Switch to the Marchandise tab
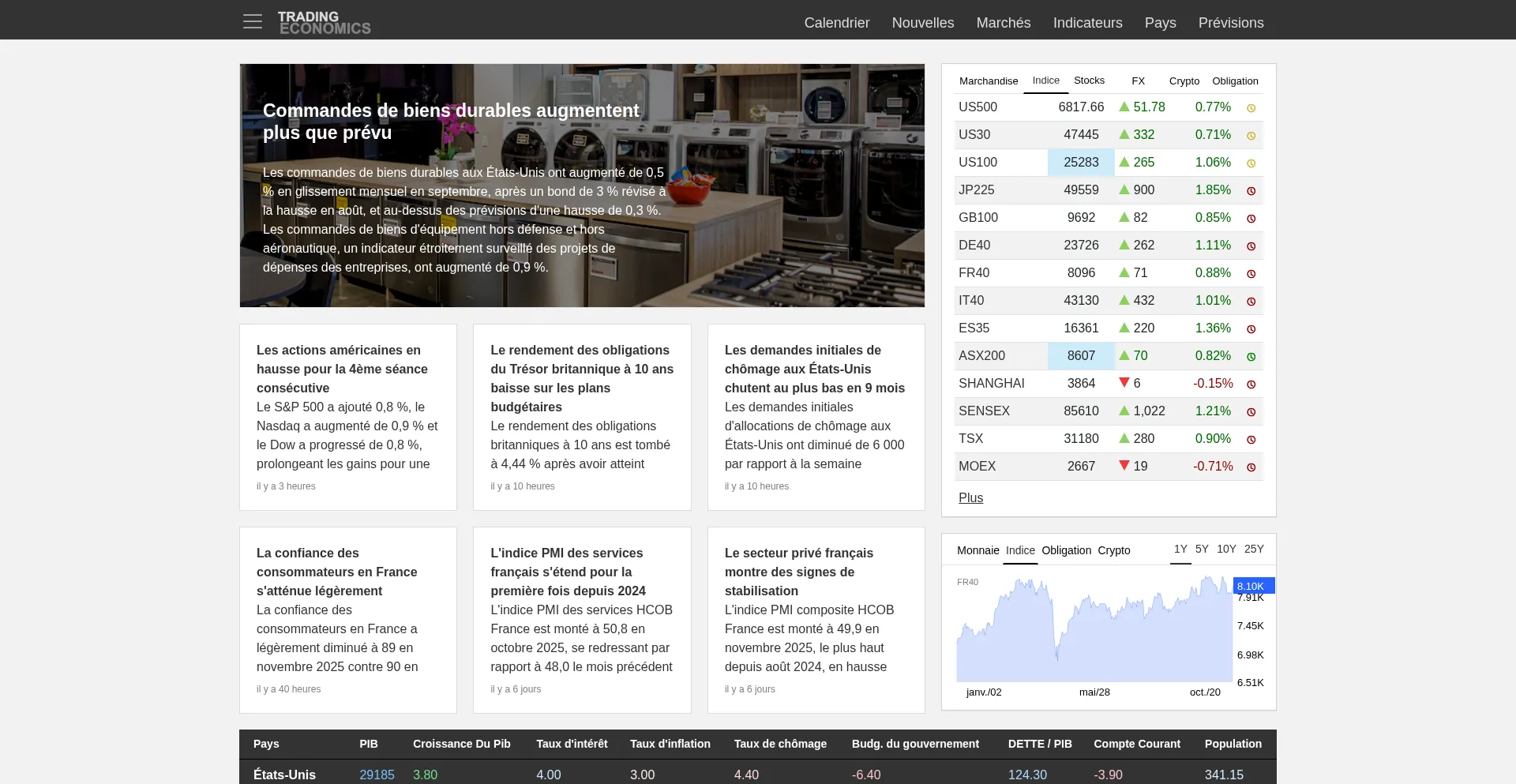 (988, 81)
